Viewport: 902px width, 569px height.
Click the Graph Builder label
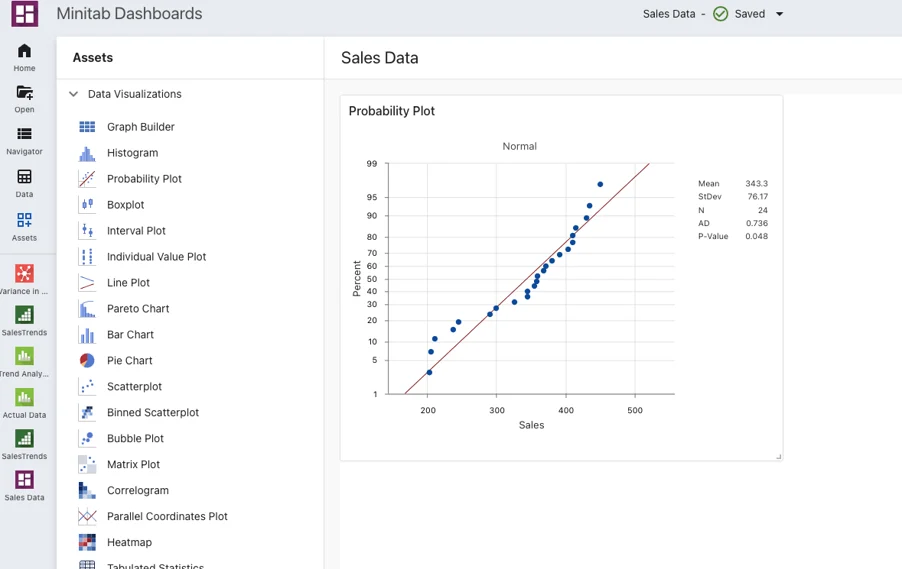(x=140, y=127)
